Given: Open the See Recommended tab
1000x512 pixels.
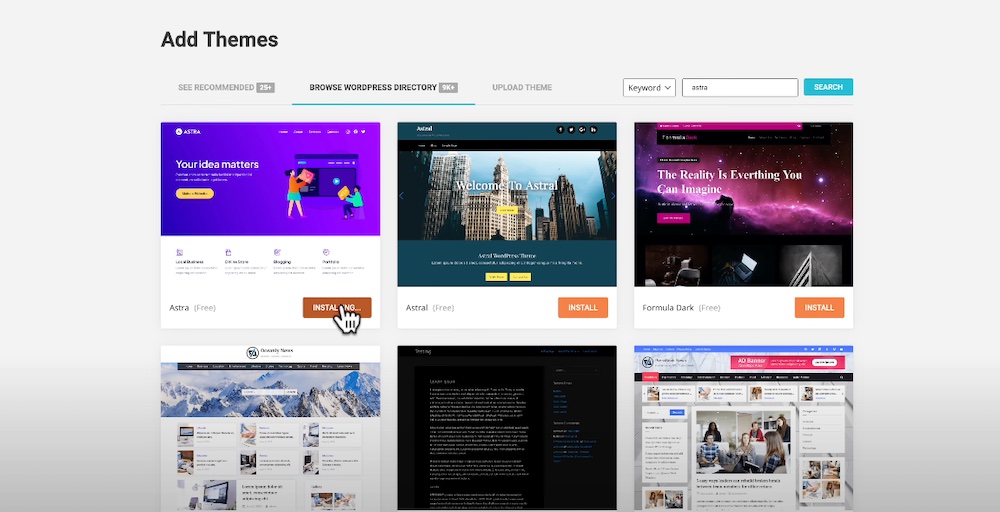Looking at the screenshot, I should [x=226, y=87].
